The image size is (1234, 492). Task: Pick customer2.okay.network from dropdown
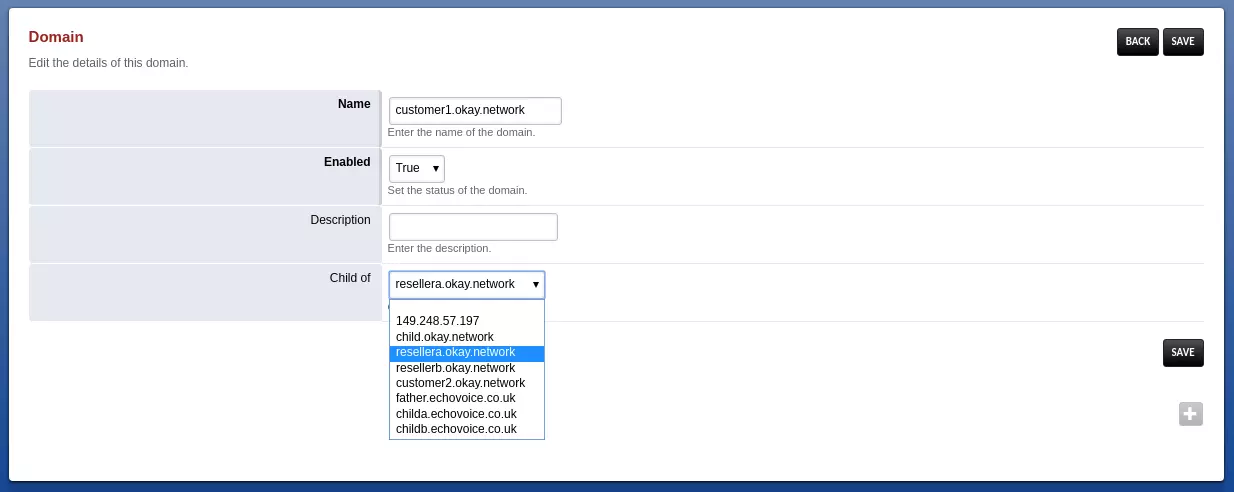coord(467,383)
